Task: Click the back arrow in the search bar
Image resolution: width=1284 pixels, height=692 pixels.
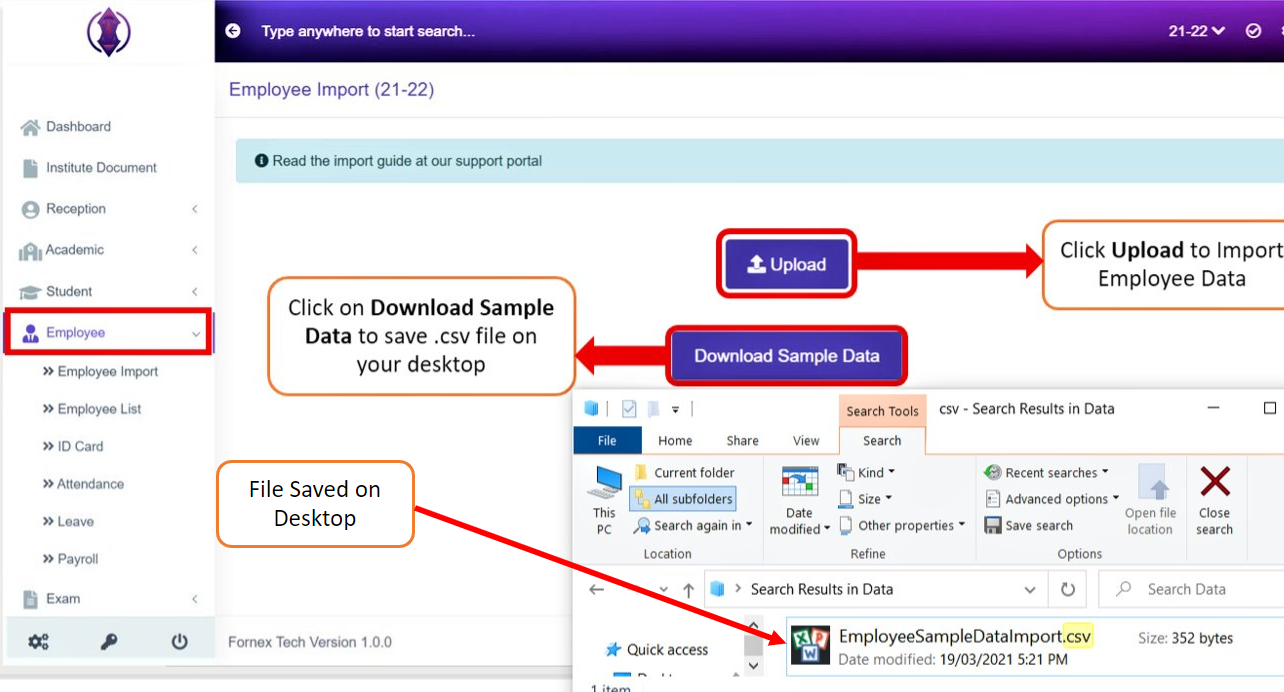Action: click(x=233, y=31)
